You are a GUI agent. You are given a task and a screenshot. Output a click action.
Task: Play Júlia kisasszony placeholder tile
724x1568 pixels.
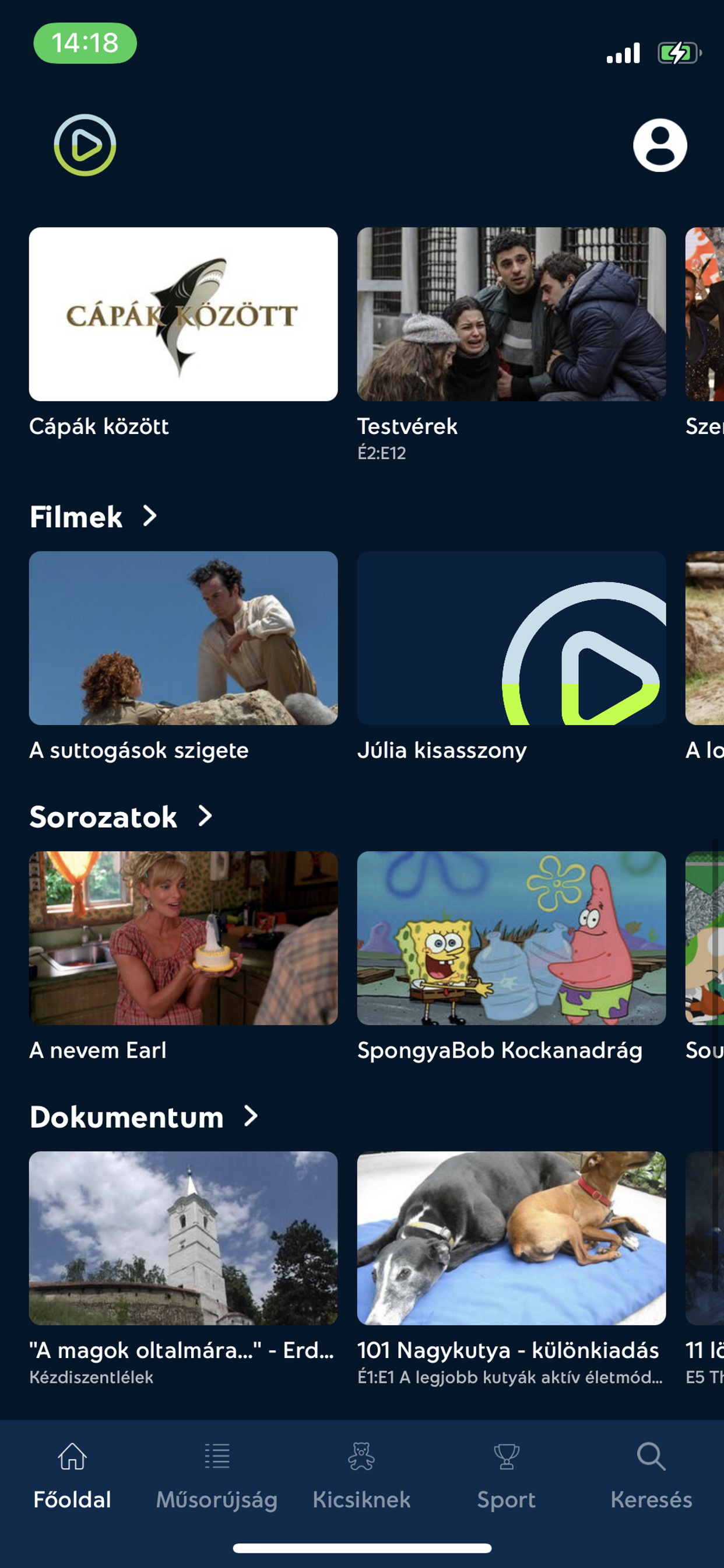tap(511, 638)
